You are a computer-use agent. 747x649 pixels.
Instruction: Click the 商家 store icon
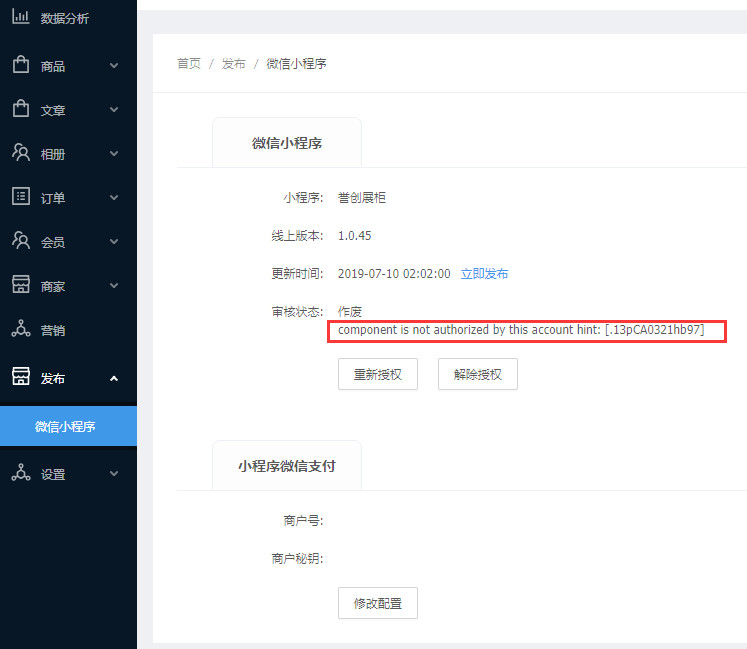tap(20, 284)
